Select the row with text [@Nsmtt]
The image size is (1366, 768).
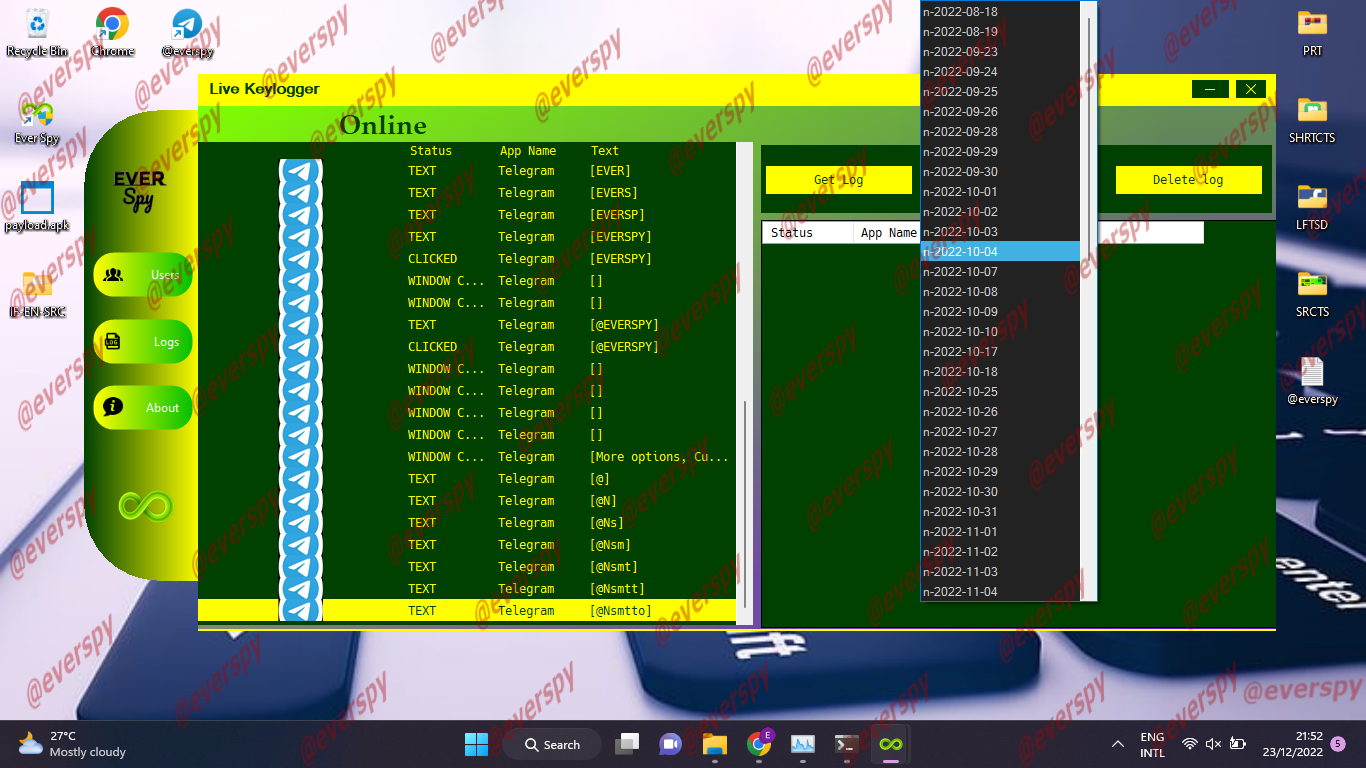click(467, 589)
